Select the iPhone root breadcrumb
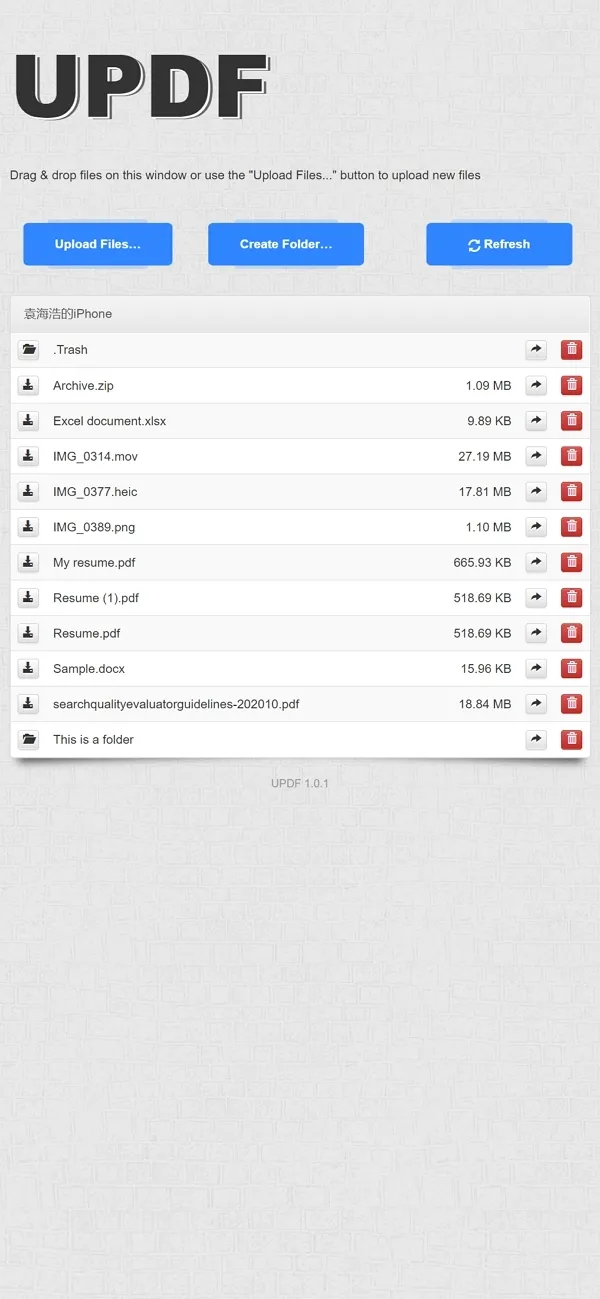 68,314
